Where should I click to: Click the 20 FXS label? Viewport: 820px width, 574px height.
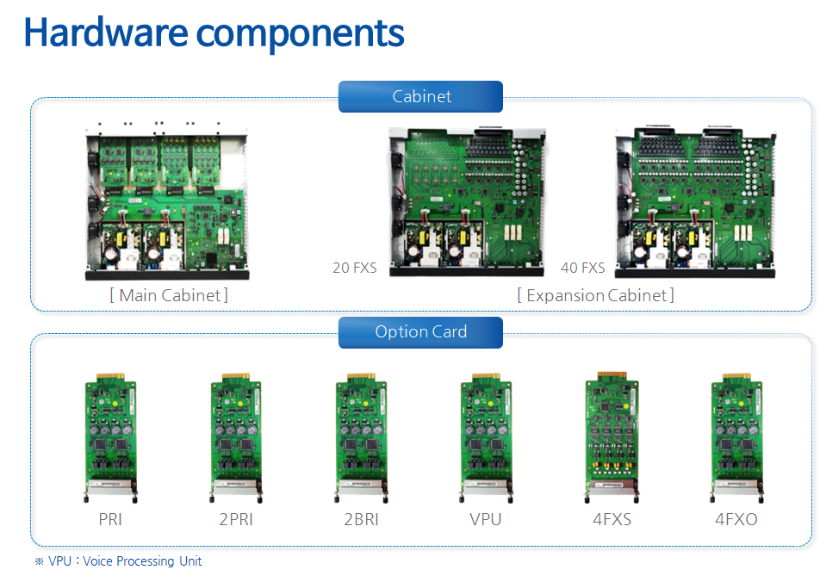click(355, 268)
